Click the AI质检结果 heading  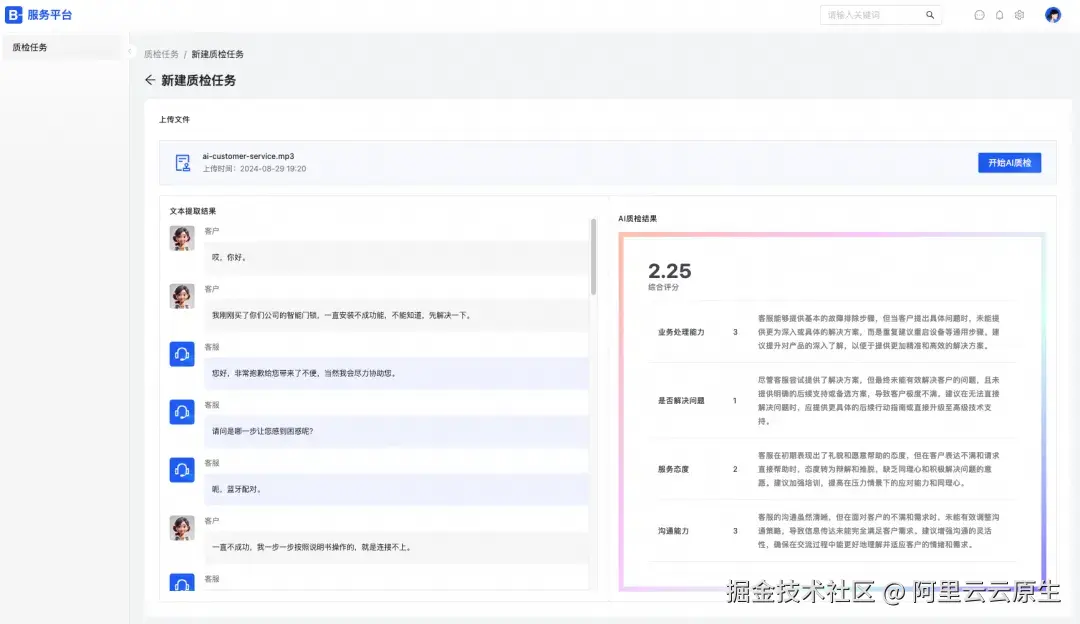638,218
